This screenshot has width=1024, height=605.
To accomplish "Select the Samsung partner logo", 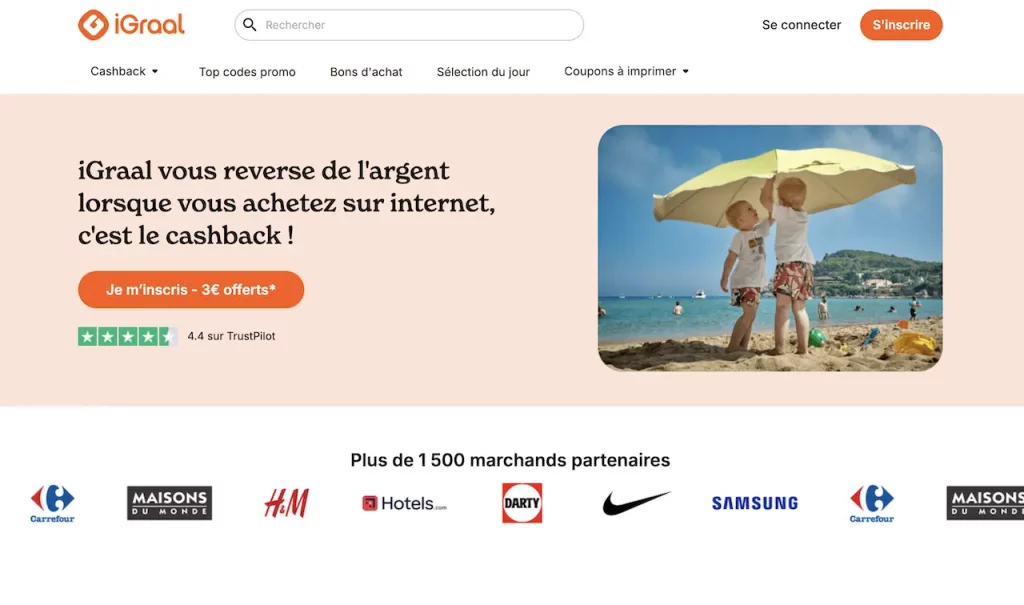I will 755,503.
